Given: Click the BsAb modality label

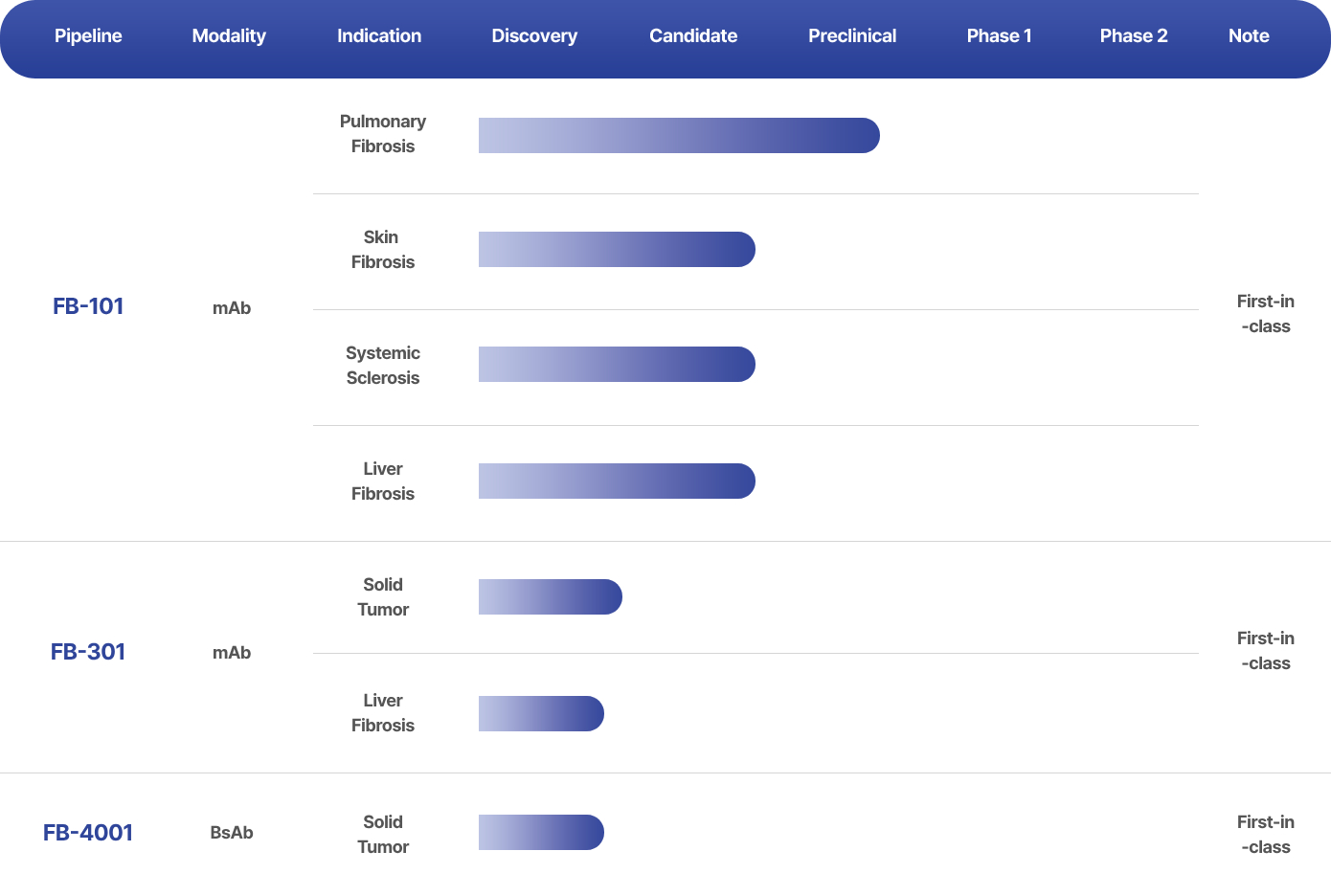Looking at the screenshot, I should pyautogui.click(x=232, y=833).
